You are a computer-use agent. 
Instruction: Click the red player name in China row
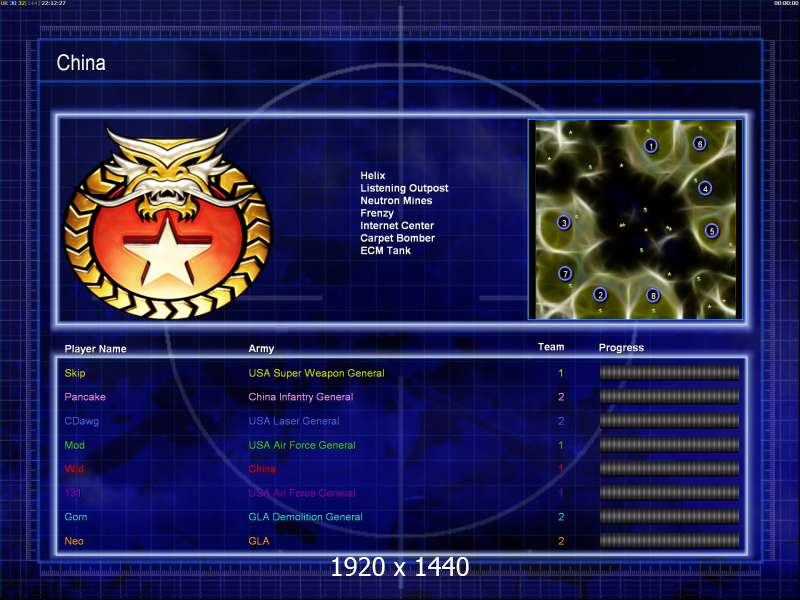point(74,469)
